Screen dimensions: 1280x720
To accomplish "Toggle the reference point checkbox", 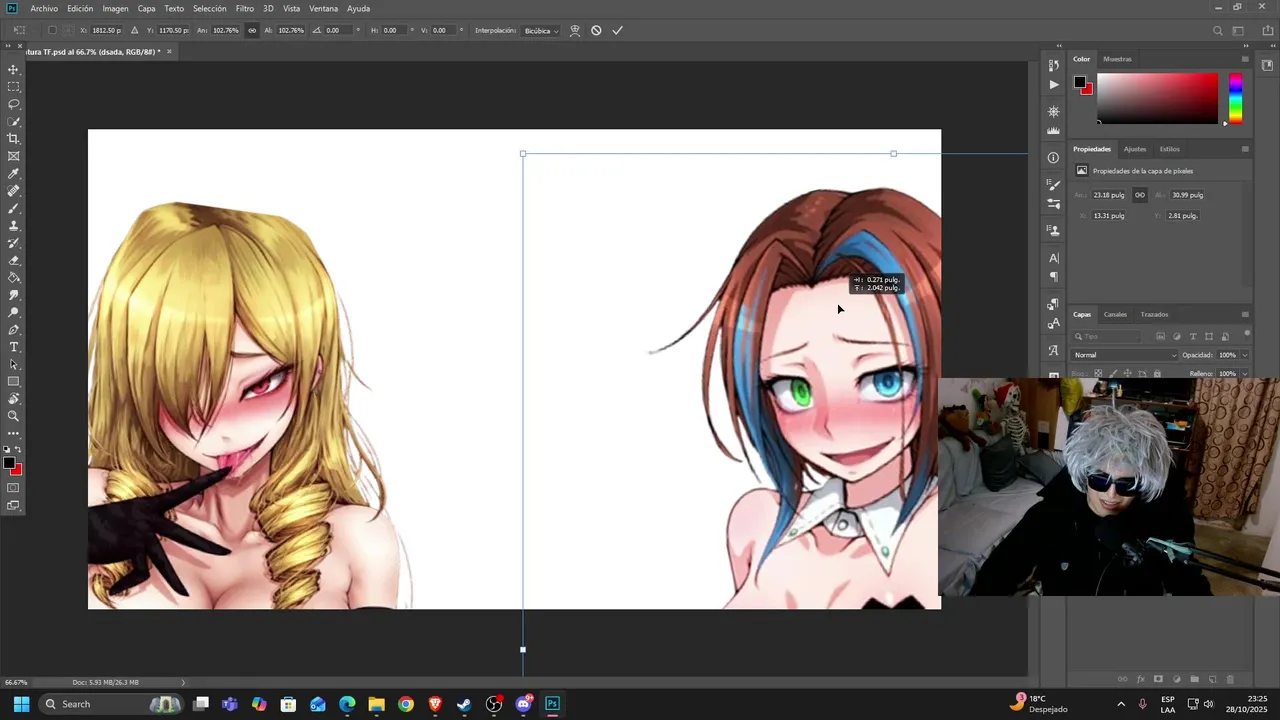I will click(x=52, y=30).
